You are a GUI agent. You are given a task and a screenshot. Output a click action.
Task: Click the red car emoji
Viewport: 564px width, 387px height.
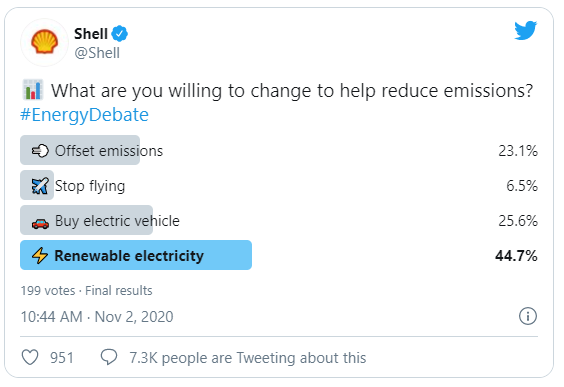click(40, 223)
